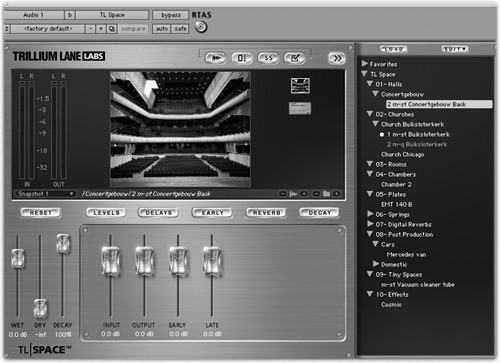This screenshot has width=500, height=363.
Task: Select the EMT 140 B plate
Action: (397, 204)
